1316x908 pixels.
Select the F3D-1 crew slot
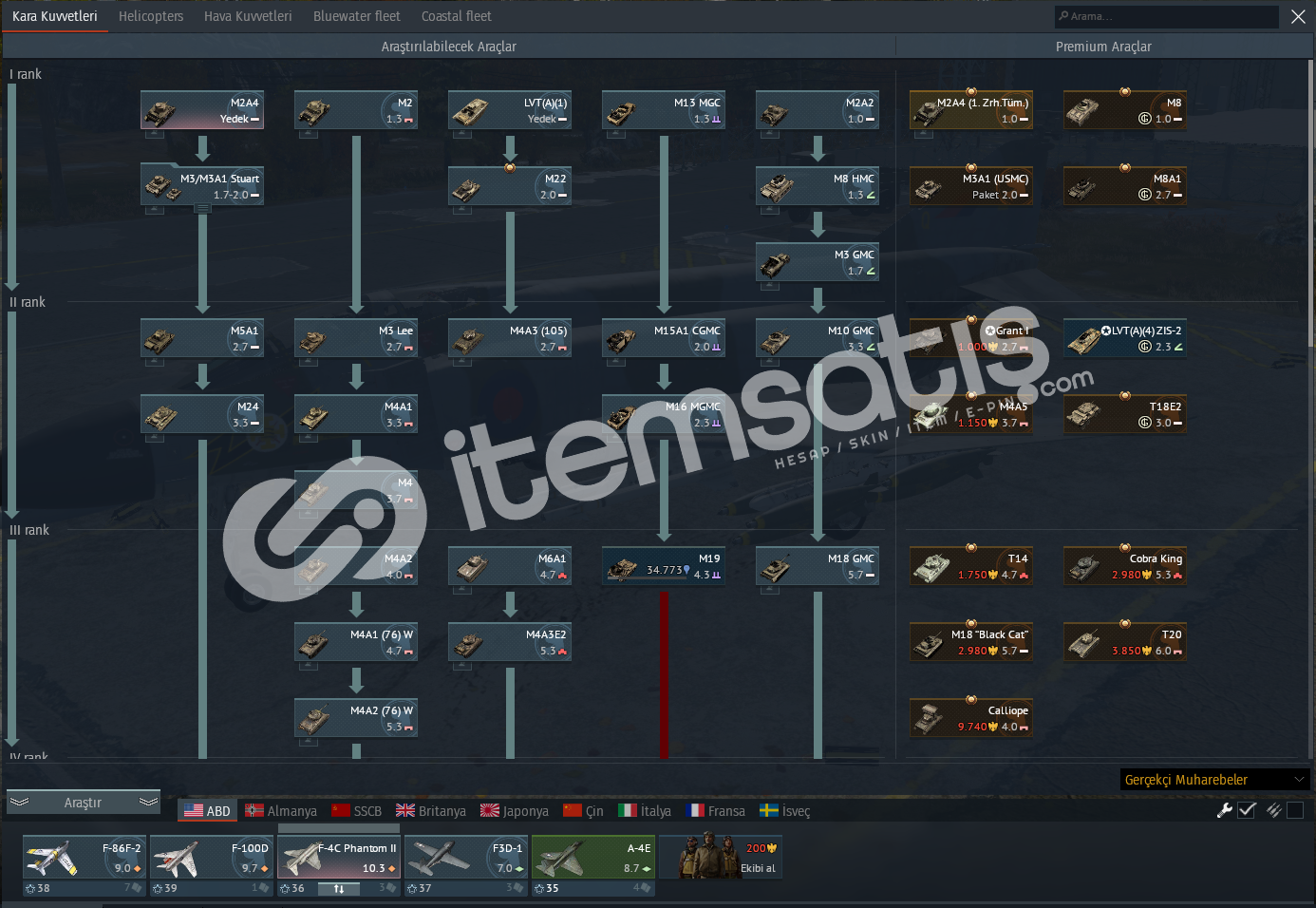click(466, 857)
